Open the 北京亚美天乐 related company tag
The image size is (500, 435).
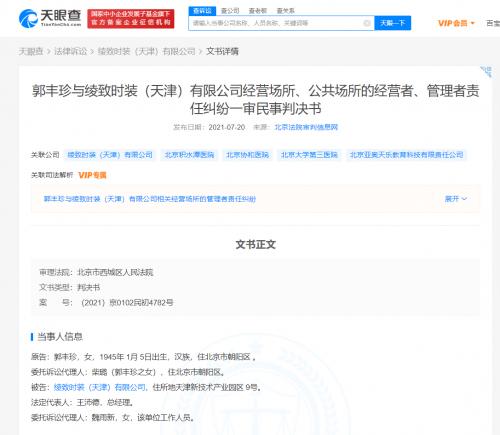pyautogui.click(x=406, y=155)
